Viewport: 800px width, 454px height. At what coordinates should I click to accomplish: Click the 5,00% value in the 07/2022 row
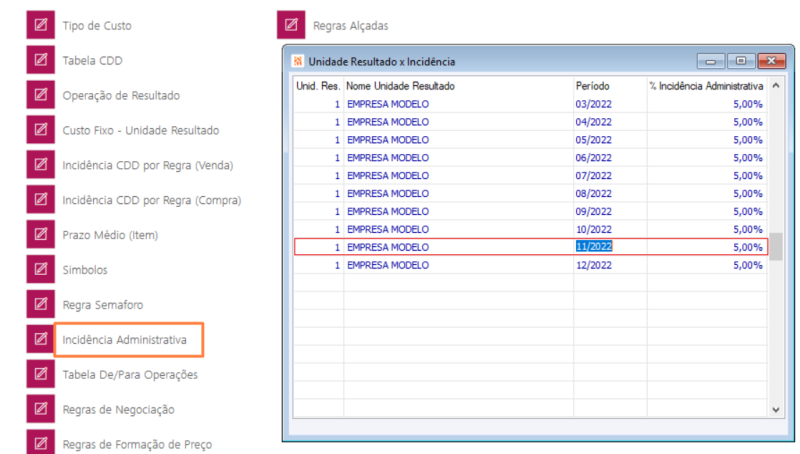[748, 175]
